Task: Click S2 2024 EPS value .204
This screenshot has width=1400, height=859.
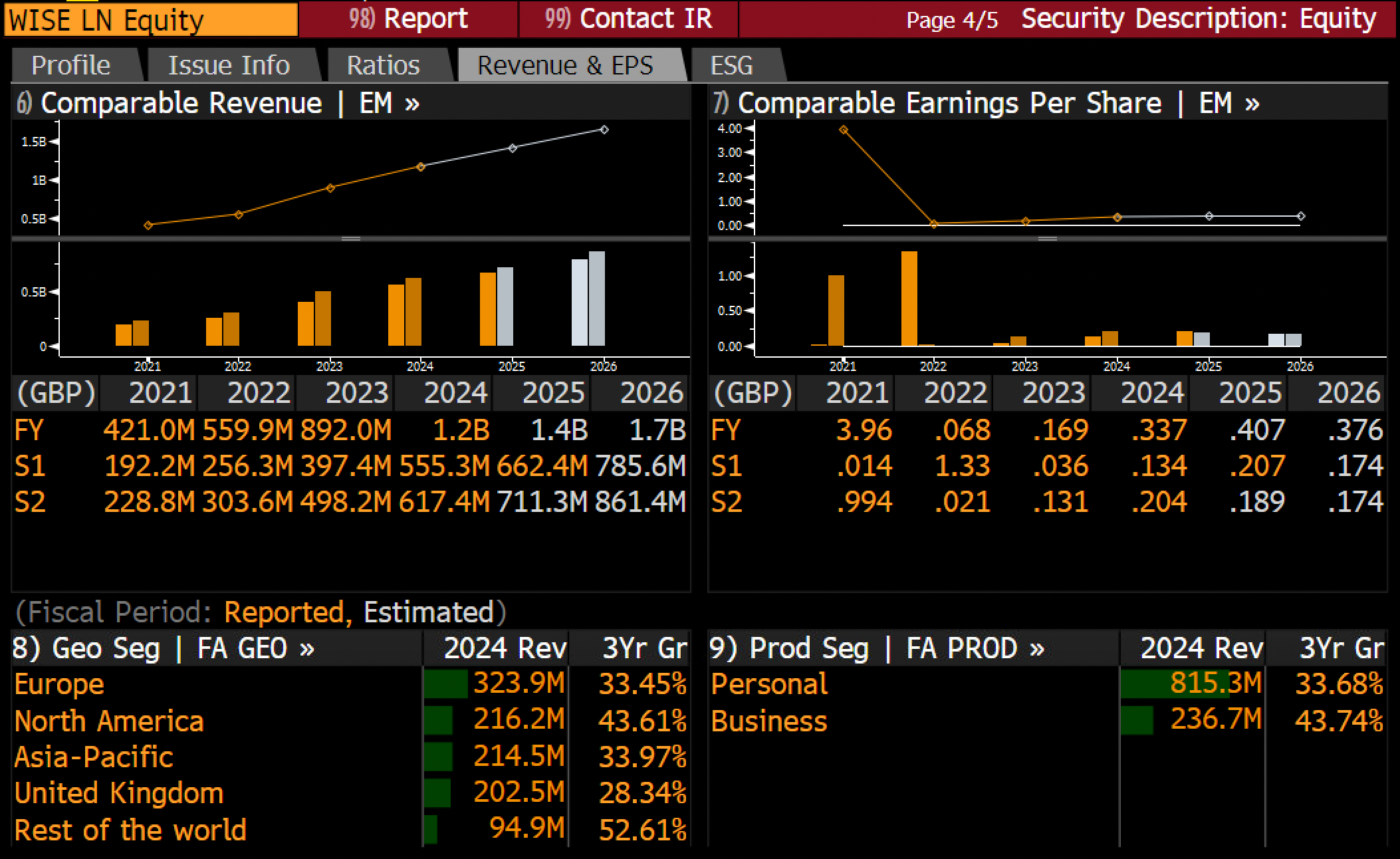Action: [1159, 502]
